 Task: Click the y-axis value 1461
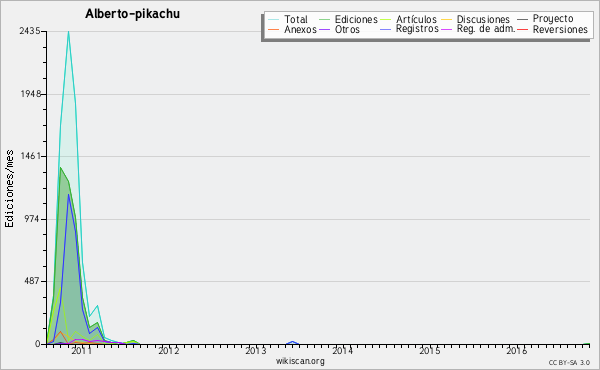click(x=31, y=156)
